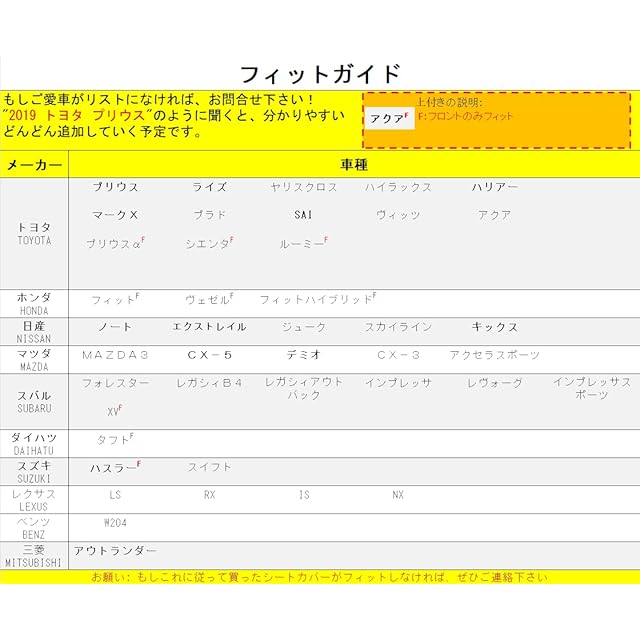Click the ベンツ BENZ maker cell
The height and width of the screenshot is (640, 640).
tap(34, 527)
